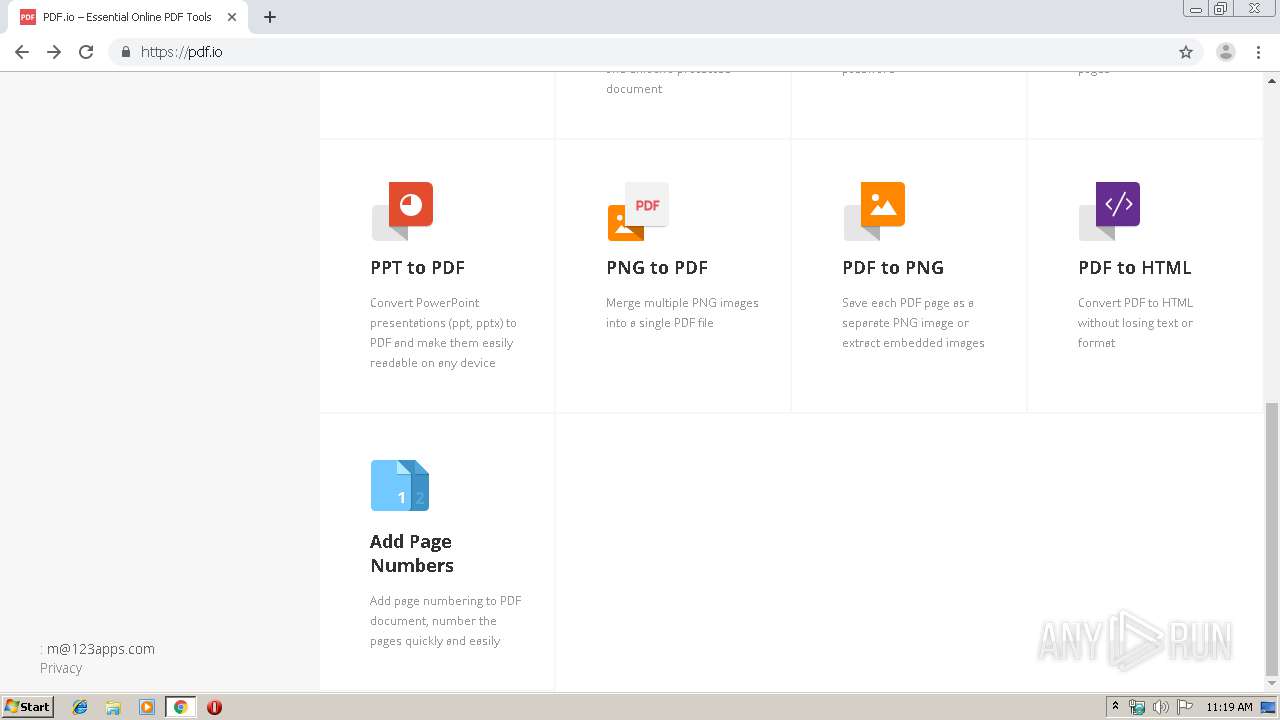
Task: Click the Add Page Numbers heading
Action: tap(412, 553)
